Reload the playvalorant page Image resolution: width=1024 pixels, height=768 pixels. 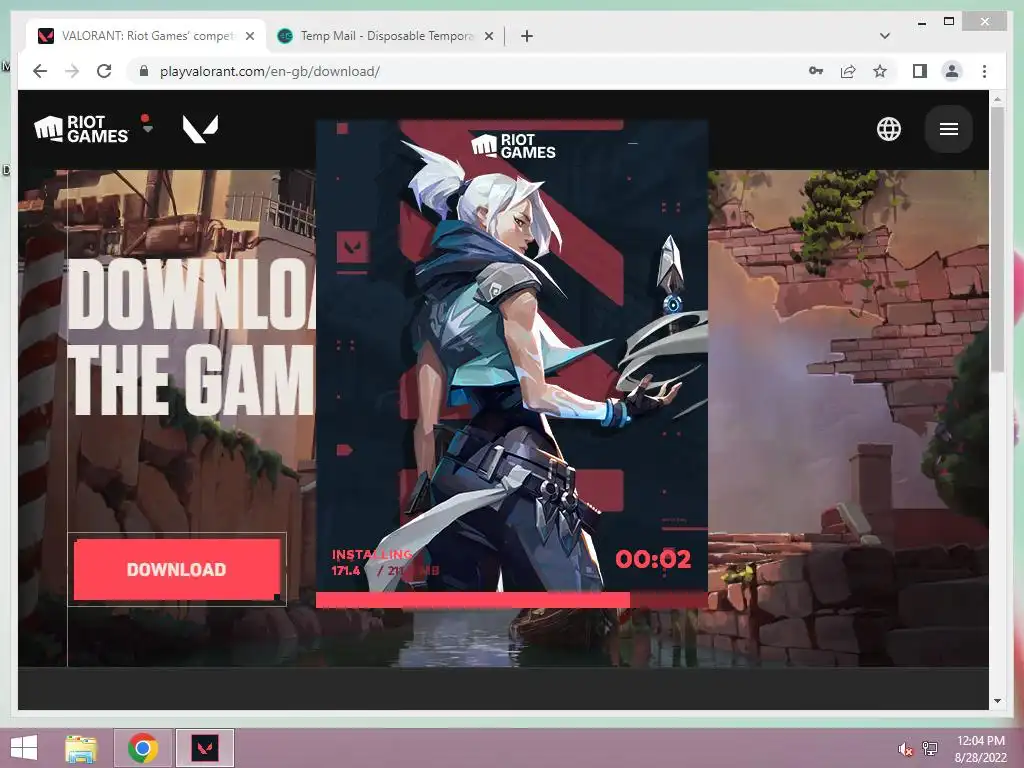104,71
